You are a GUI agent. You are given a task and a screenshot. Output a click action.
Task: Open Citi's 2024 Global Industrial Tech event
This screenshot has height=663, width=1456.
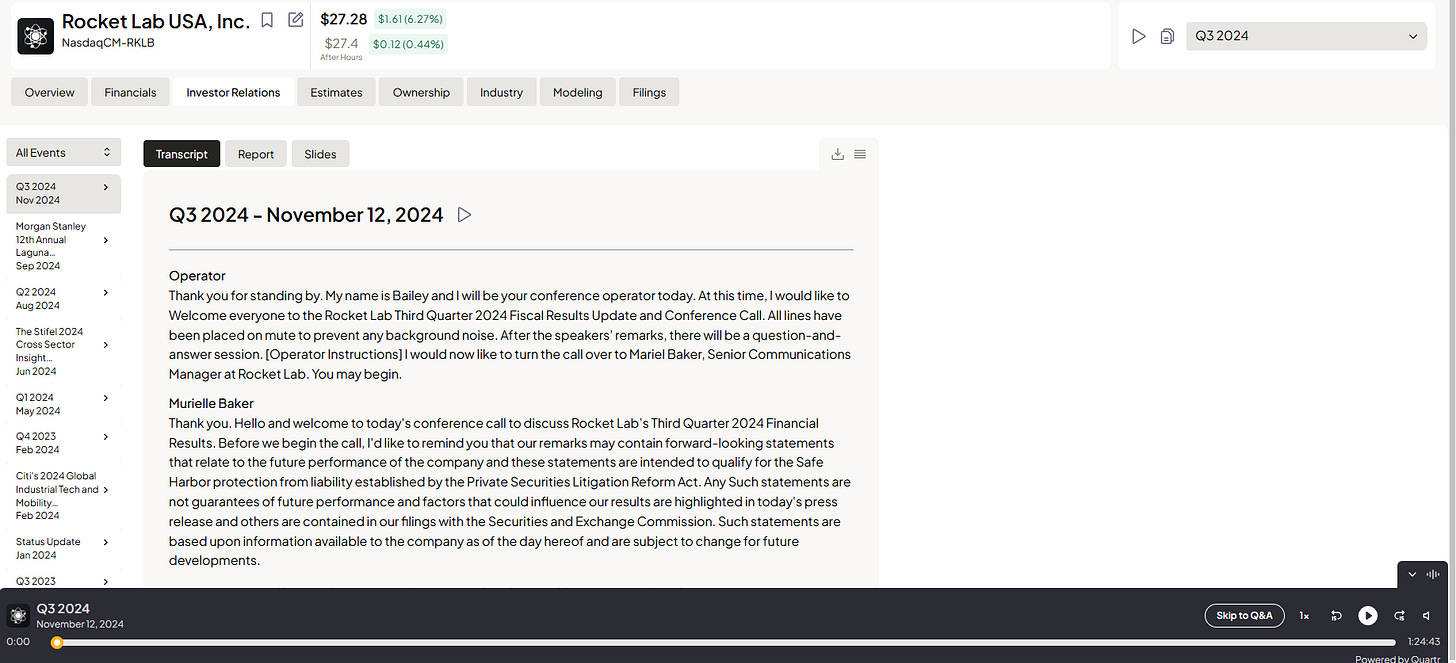click(x=63, y=495)
